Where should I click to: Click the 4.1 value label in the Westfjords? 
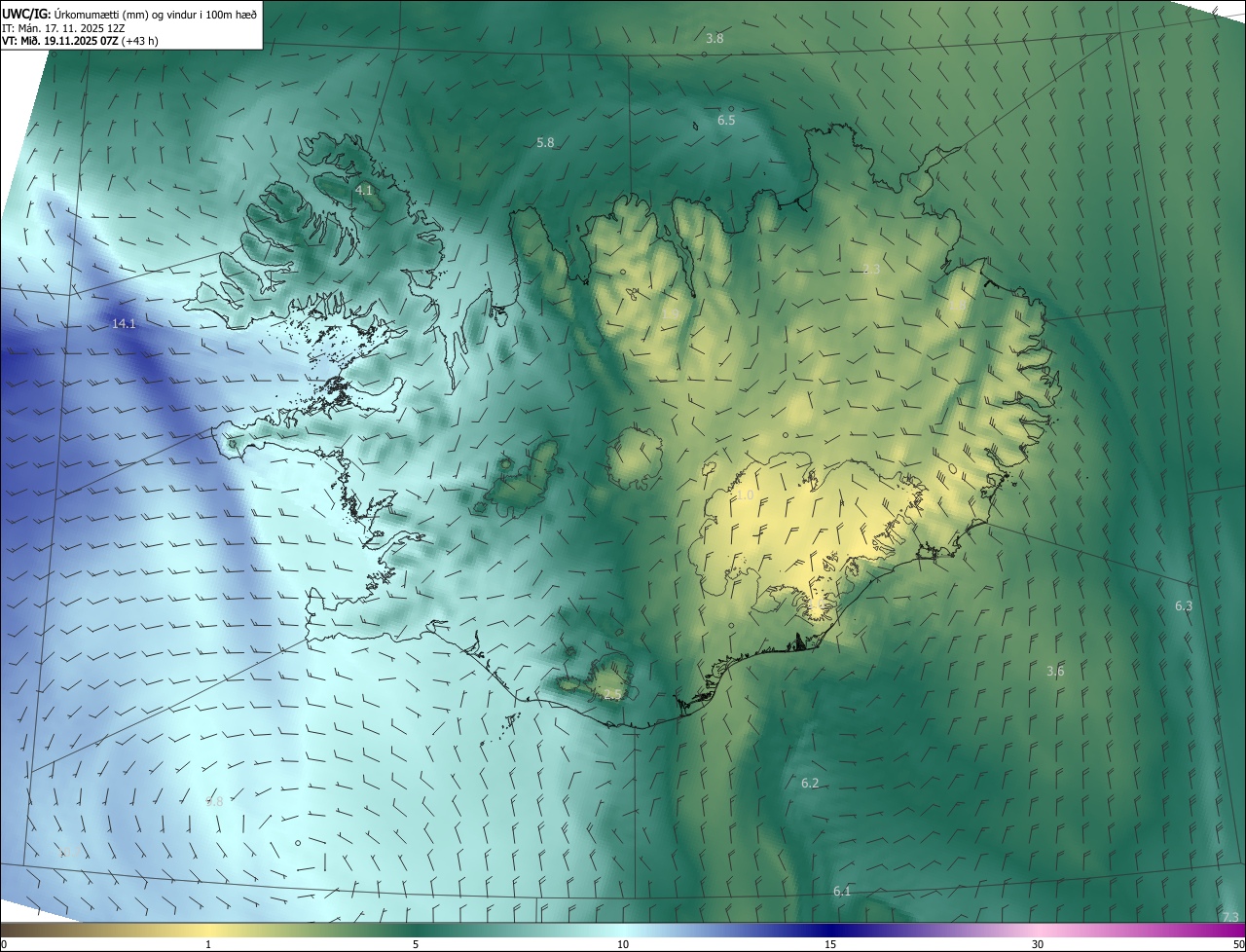pos(364,190)
